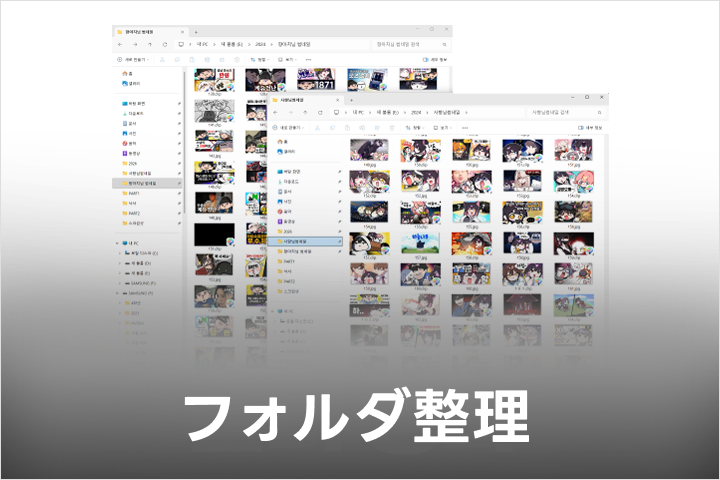Open the three-dot More menu in front window
Viewport: 720px width, 480px height.
[x=465, y=128]
